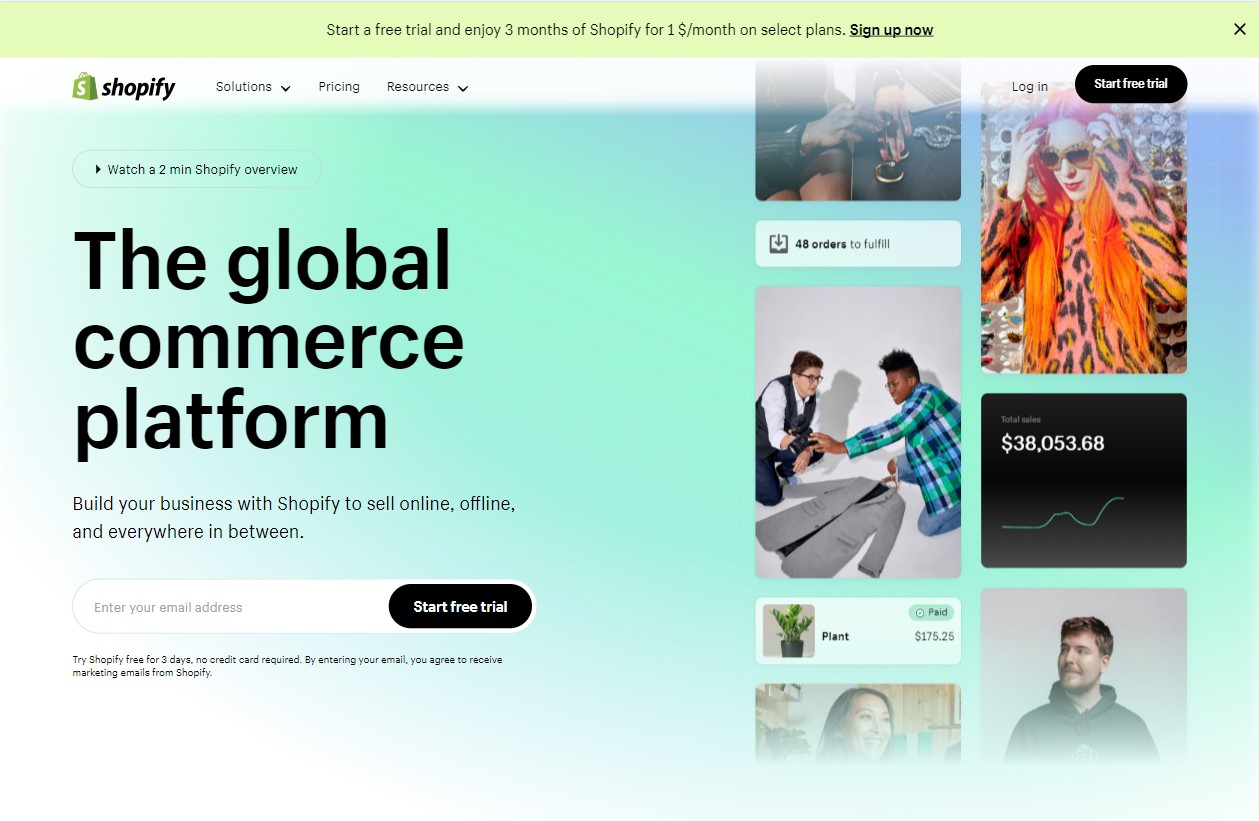Screen dimensions: 1259x821
Task: Open the Resources menu label
Action: point(418,87)
